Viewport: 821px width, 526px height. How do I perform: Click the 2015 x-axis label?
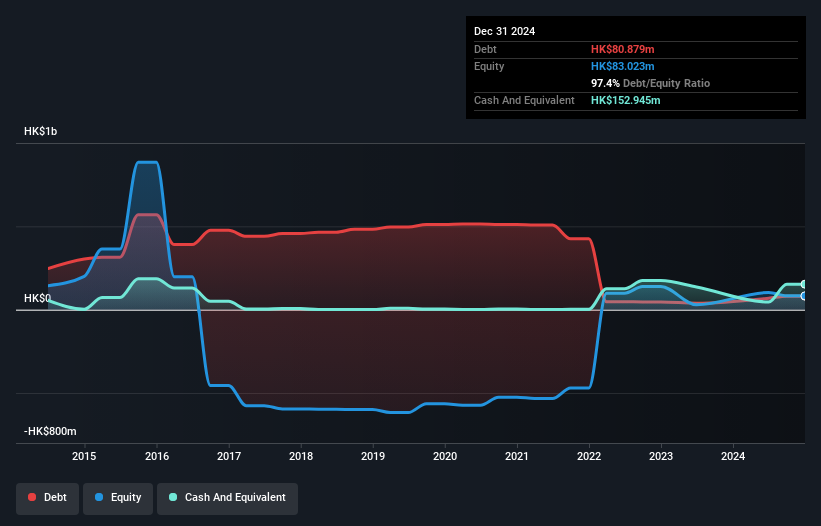pyautogui.click(x=84, y=456)
